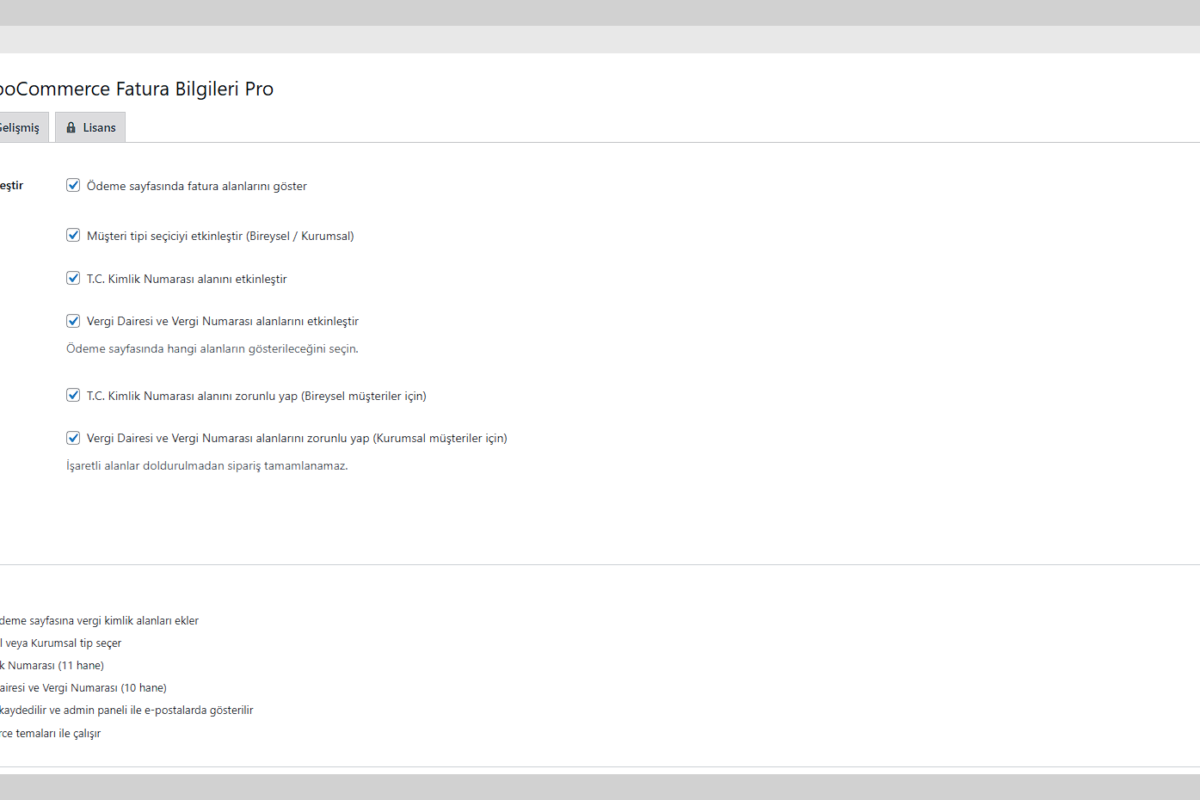Image resolution: width=1200 pixels, height=800 pixels.
Task: Toggle the 'Müşteri tipi seçiciyi etkinleştir' checkbox
Action: coord(73,235)
